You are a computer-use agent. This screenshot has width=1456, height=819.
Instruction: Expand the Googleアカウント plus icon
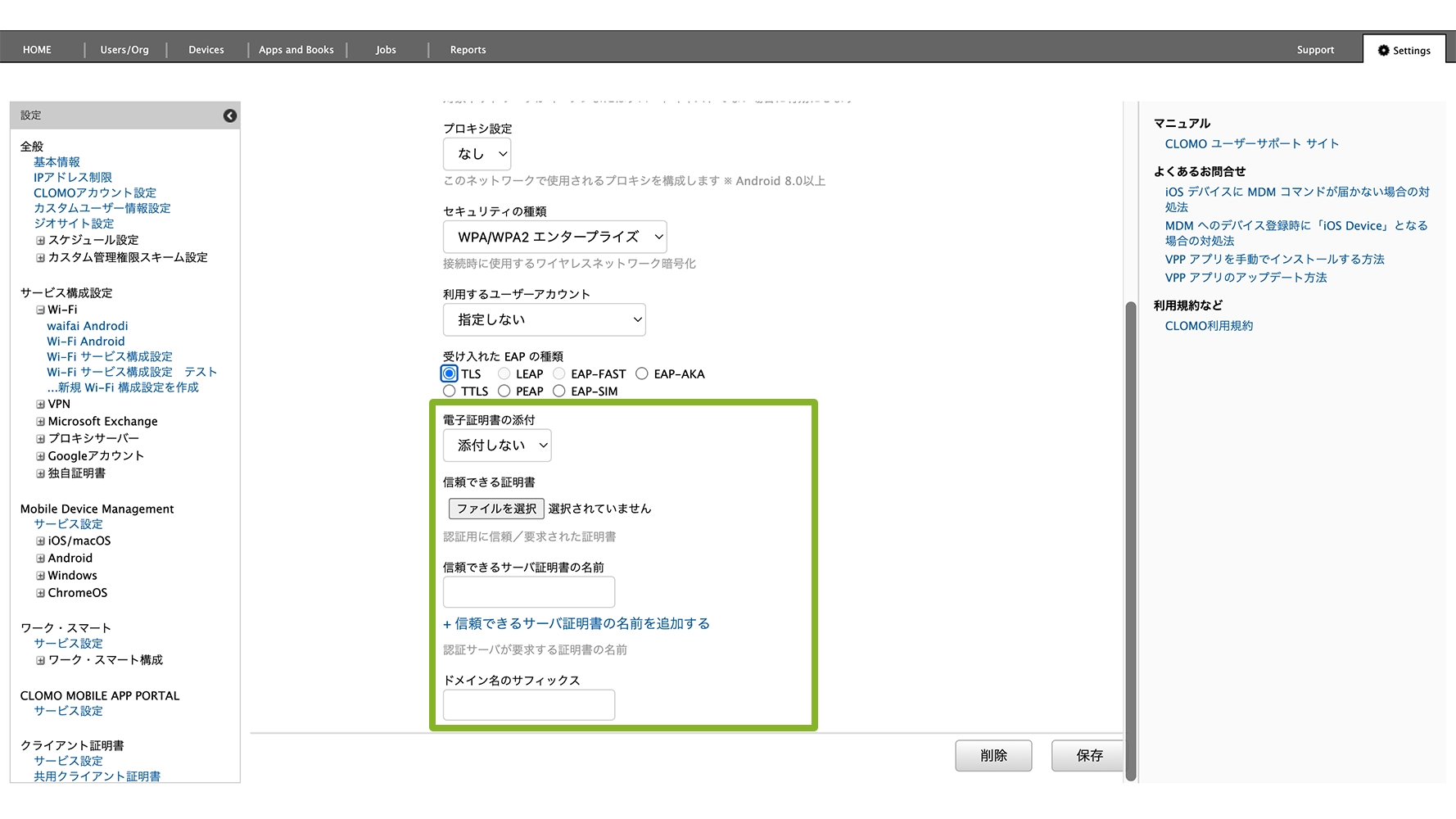[40, 456]
